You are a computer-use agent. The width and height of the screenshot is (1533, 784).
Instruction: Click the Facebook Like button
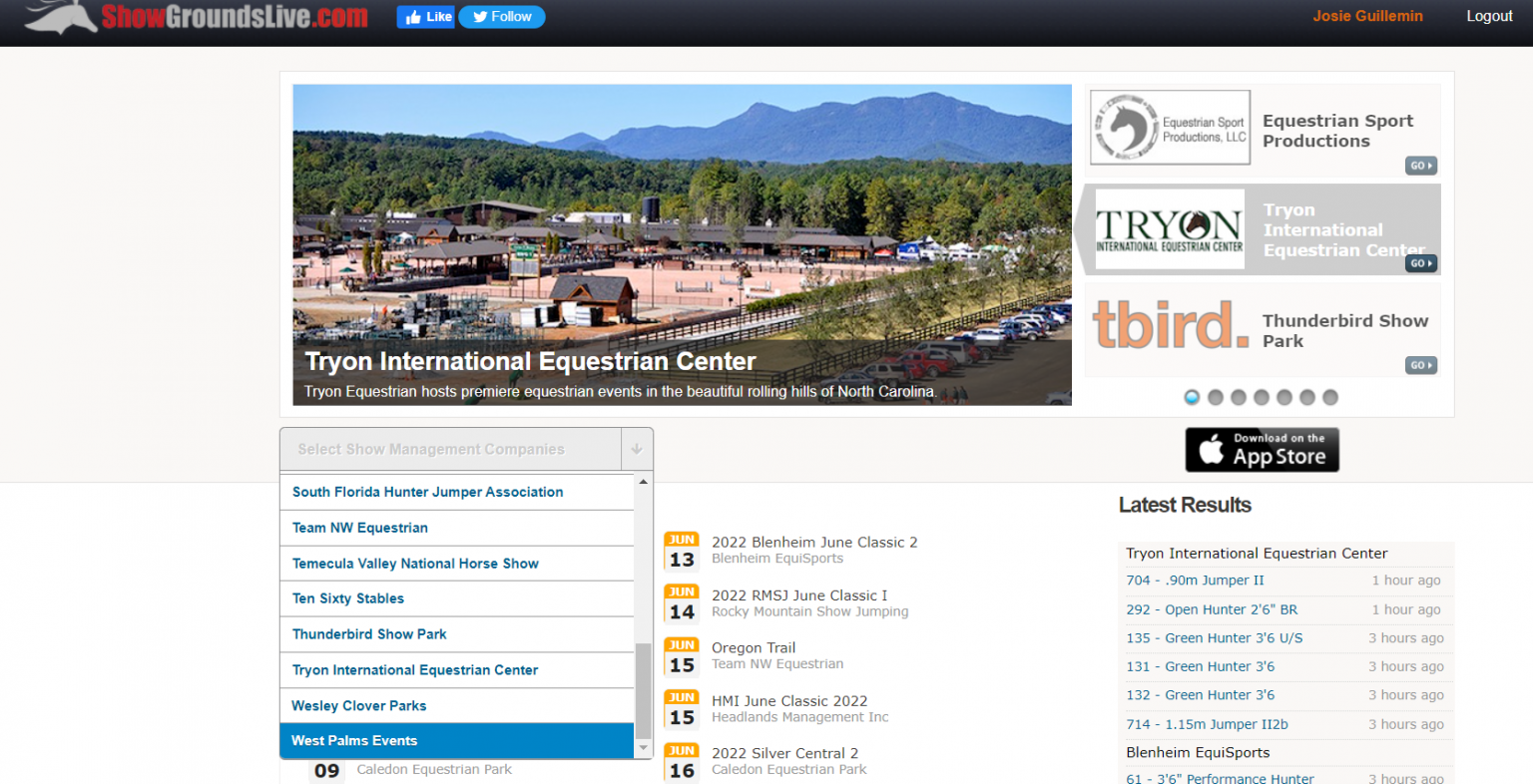click(x=425, y=17)
